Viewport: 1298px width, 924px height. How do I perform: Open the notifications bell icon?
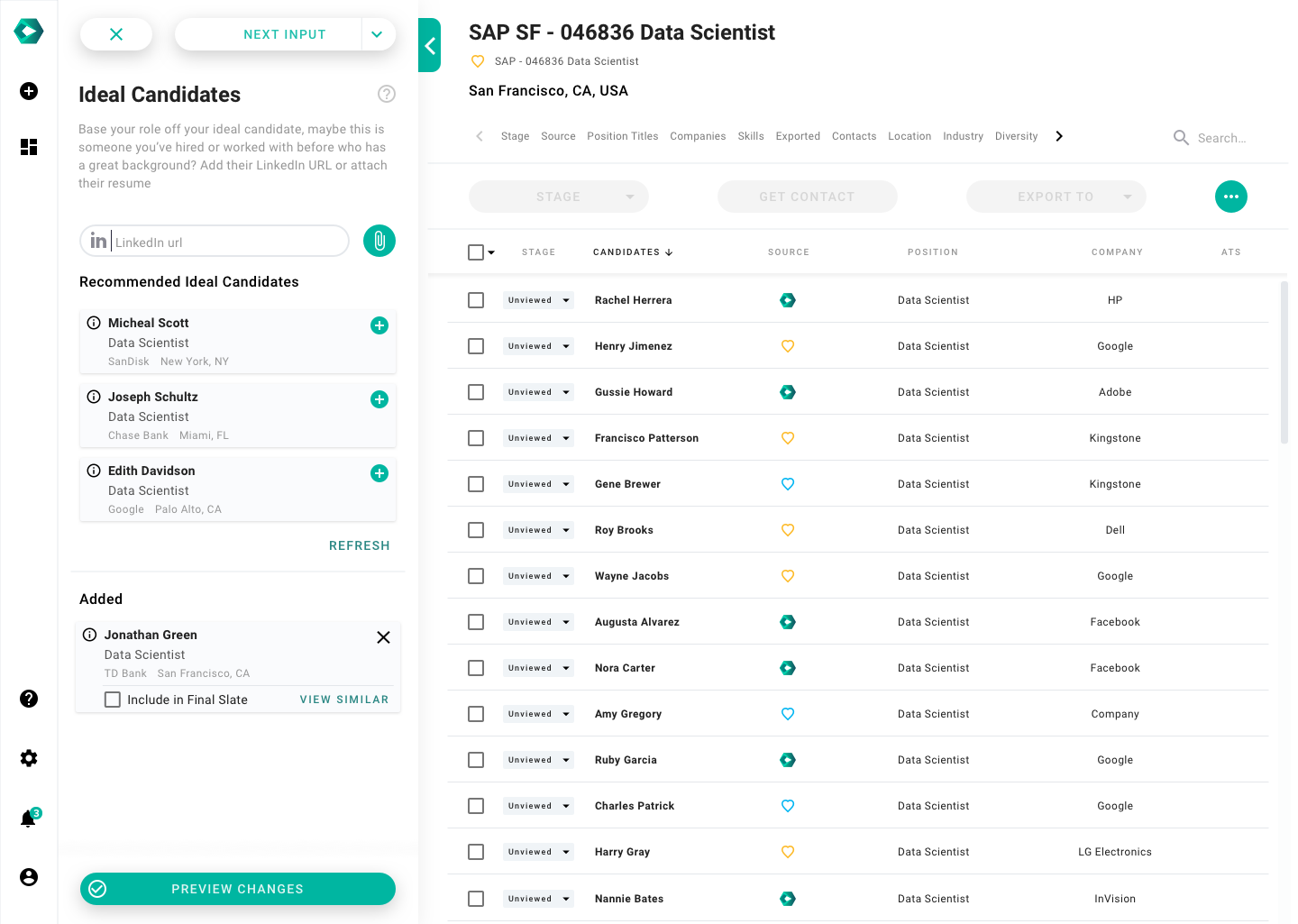(x=29, y=819)
